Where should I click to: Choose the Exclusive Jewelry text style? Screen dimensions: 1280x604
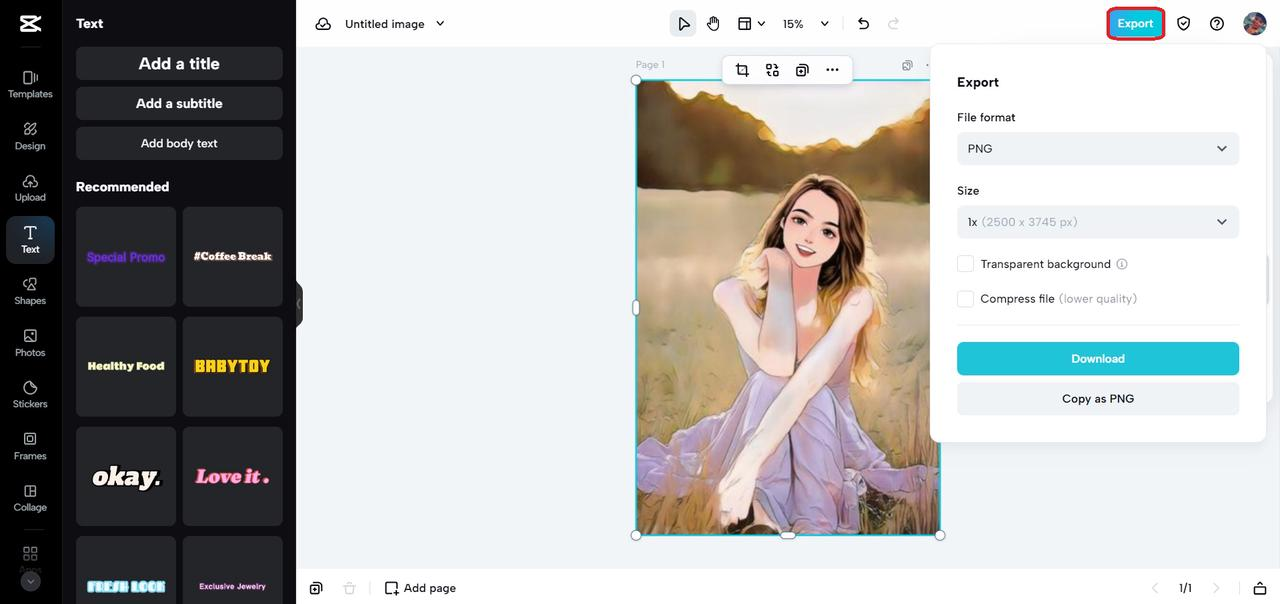[233, 570]
